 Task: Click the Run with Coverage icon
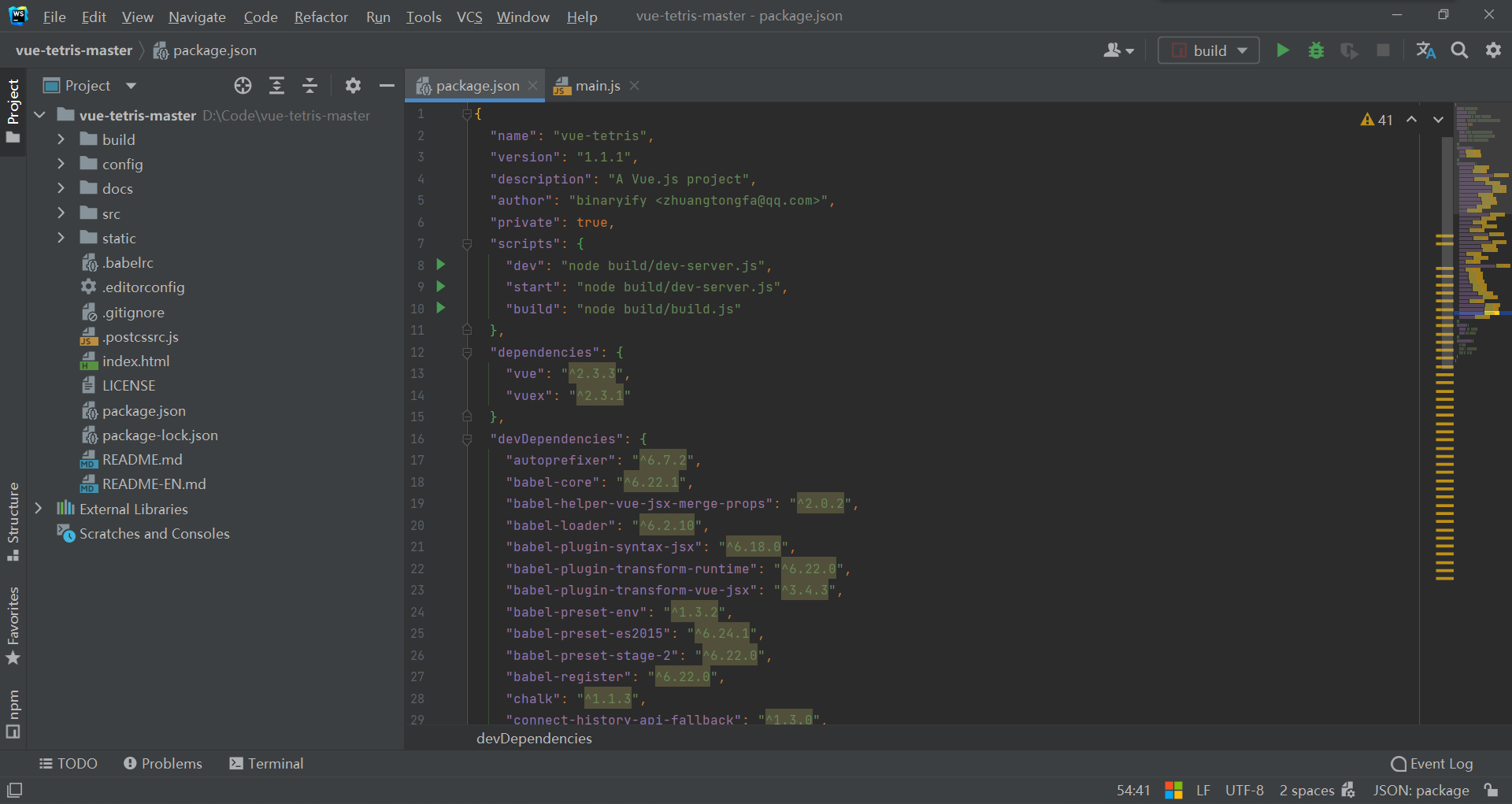(x=1349, y=50)
